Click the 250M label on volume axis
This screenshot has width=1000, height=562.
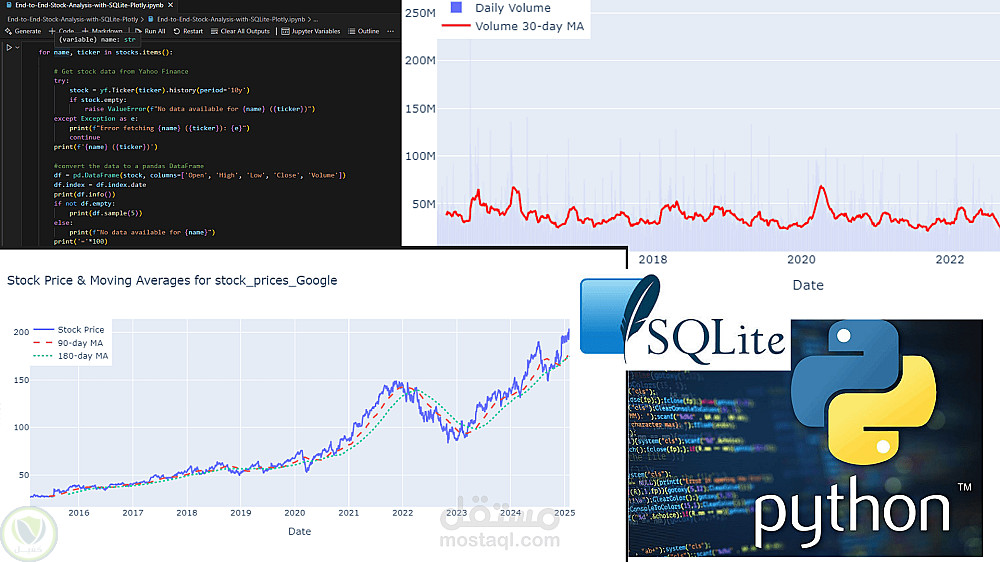(x=420, y=13)
